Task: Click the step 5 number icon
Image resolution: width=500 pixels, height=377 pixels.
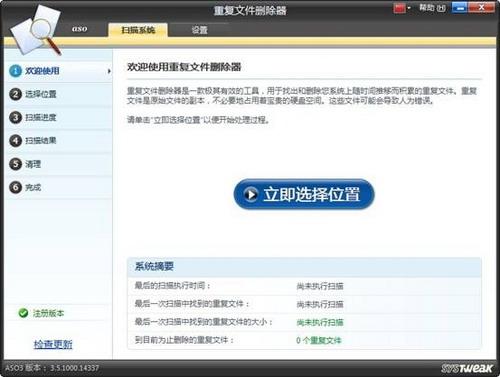Action: click(x=15, y=164)
